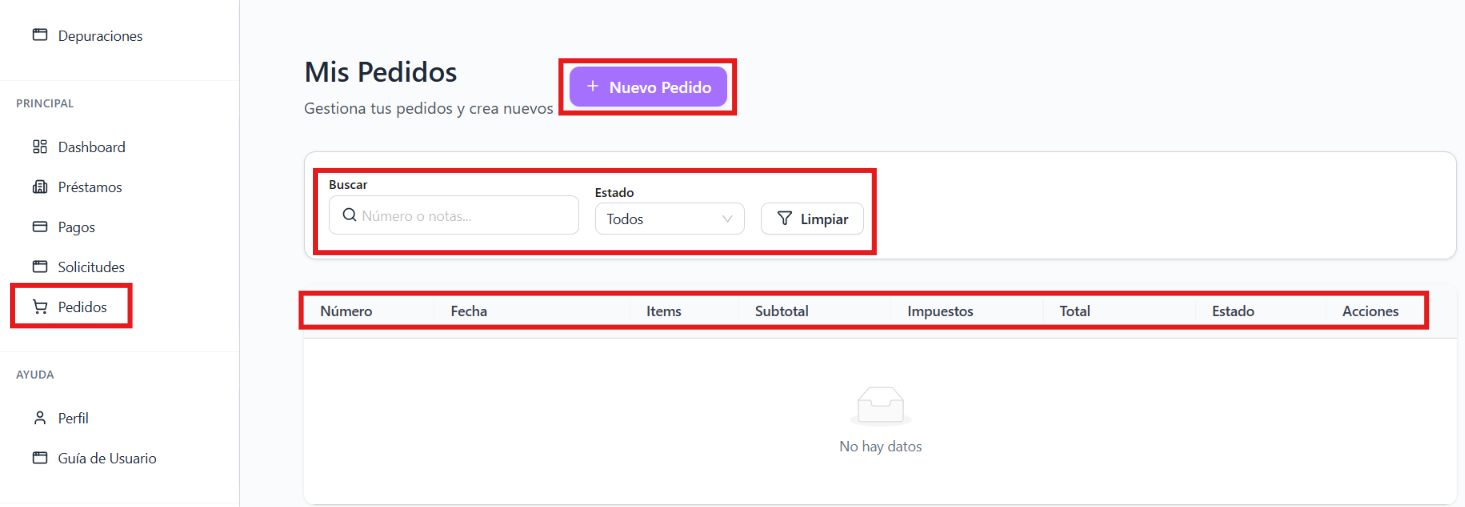Click the Dashboard grid icon
The height and width of the screenshot is (507, 1465).
(40, 147)
